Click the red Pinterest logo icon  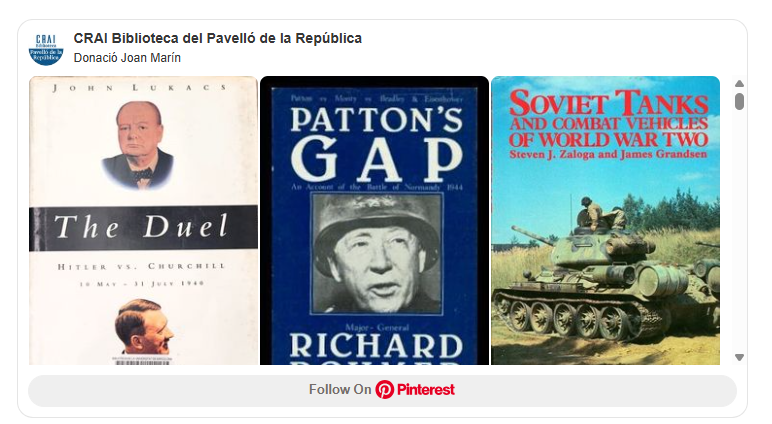coord(385,390)
